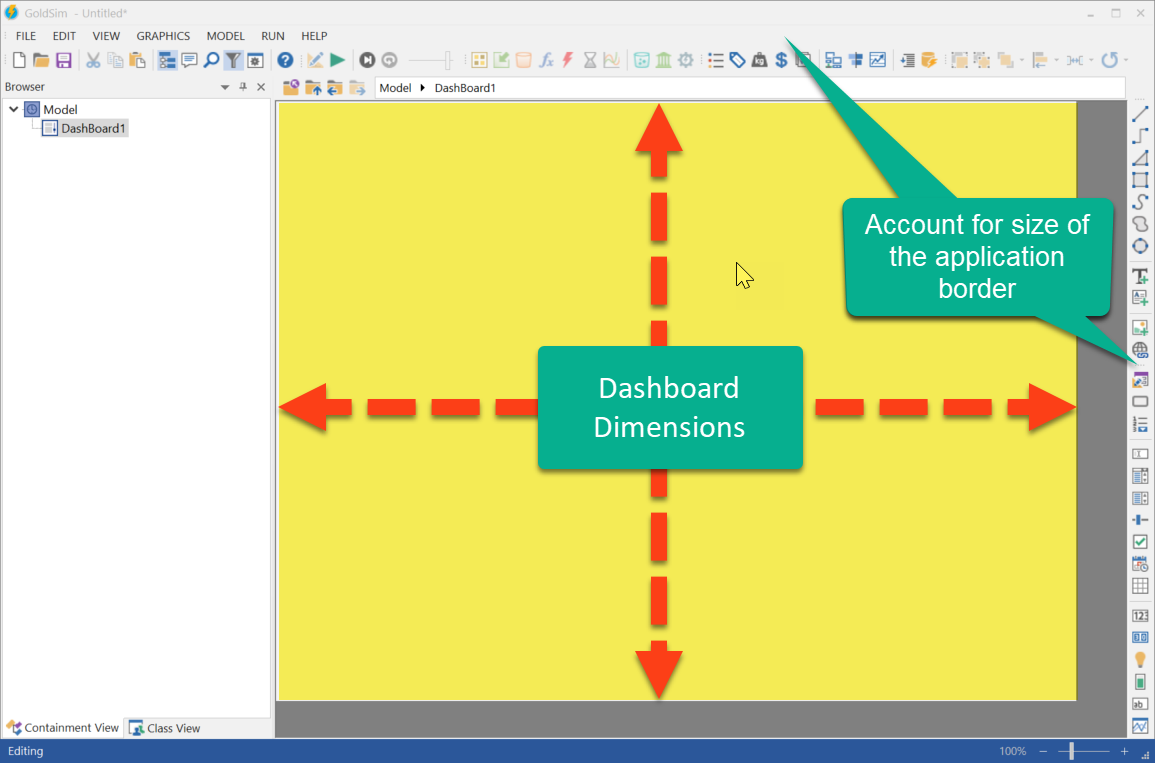
Task: Save the model with the floppy icon
Action: pos(63,60)
